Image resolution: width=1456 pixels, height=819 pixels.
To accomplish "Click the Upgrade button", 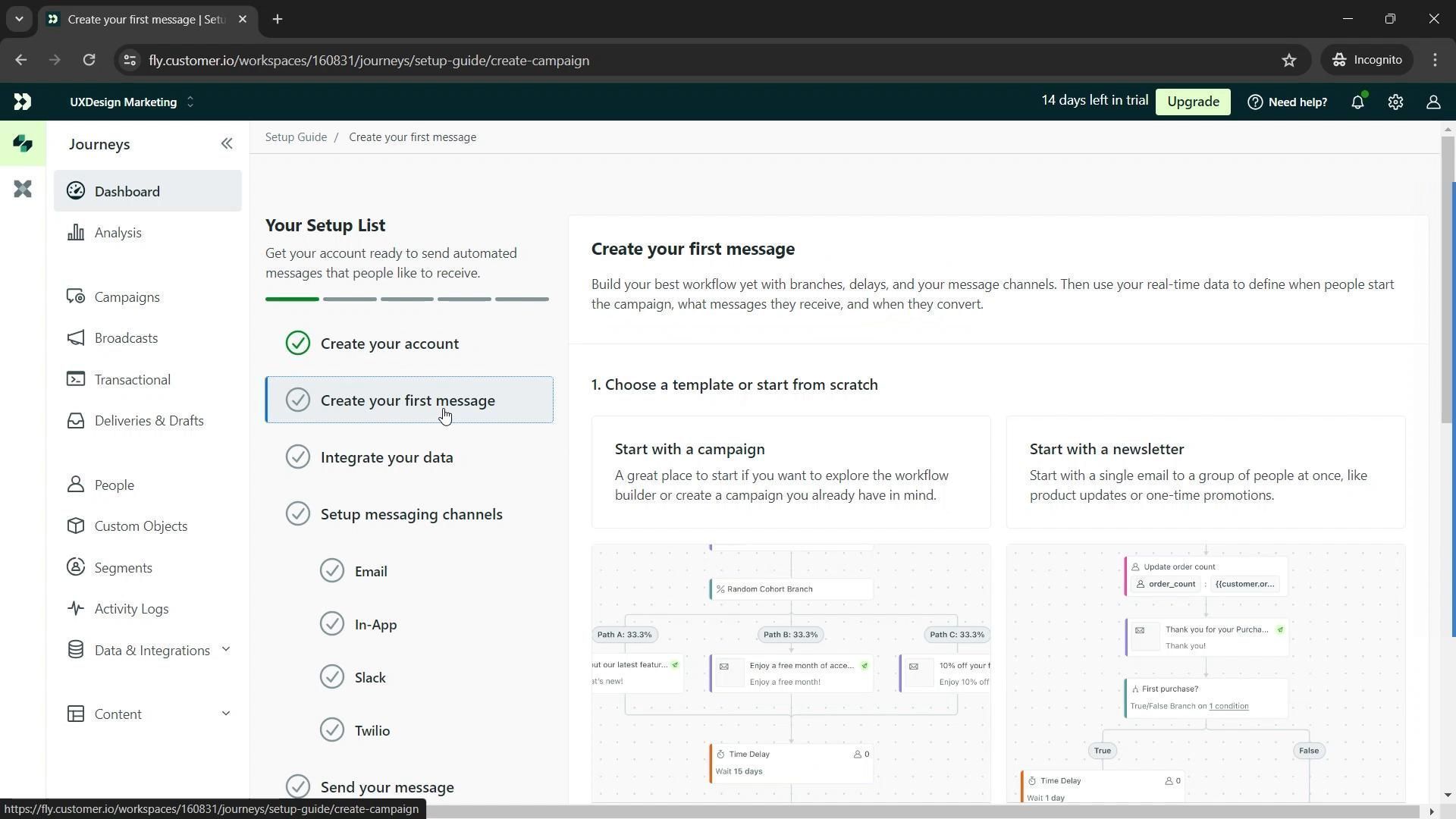I will [1192, 102].
